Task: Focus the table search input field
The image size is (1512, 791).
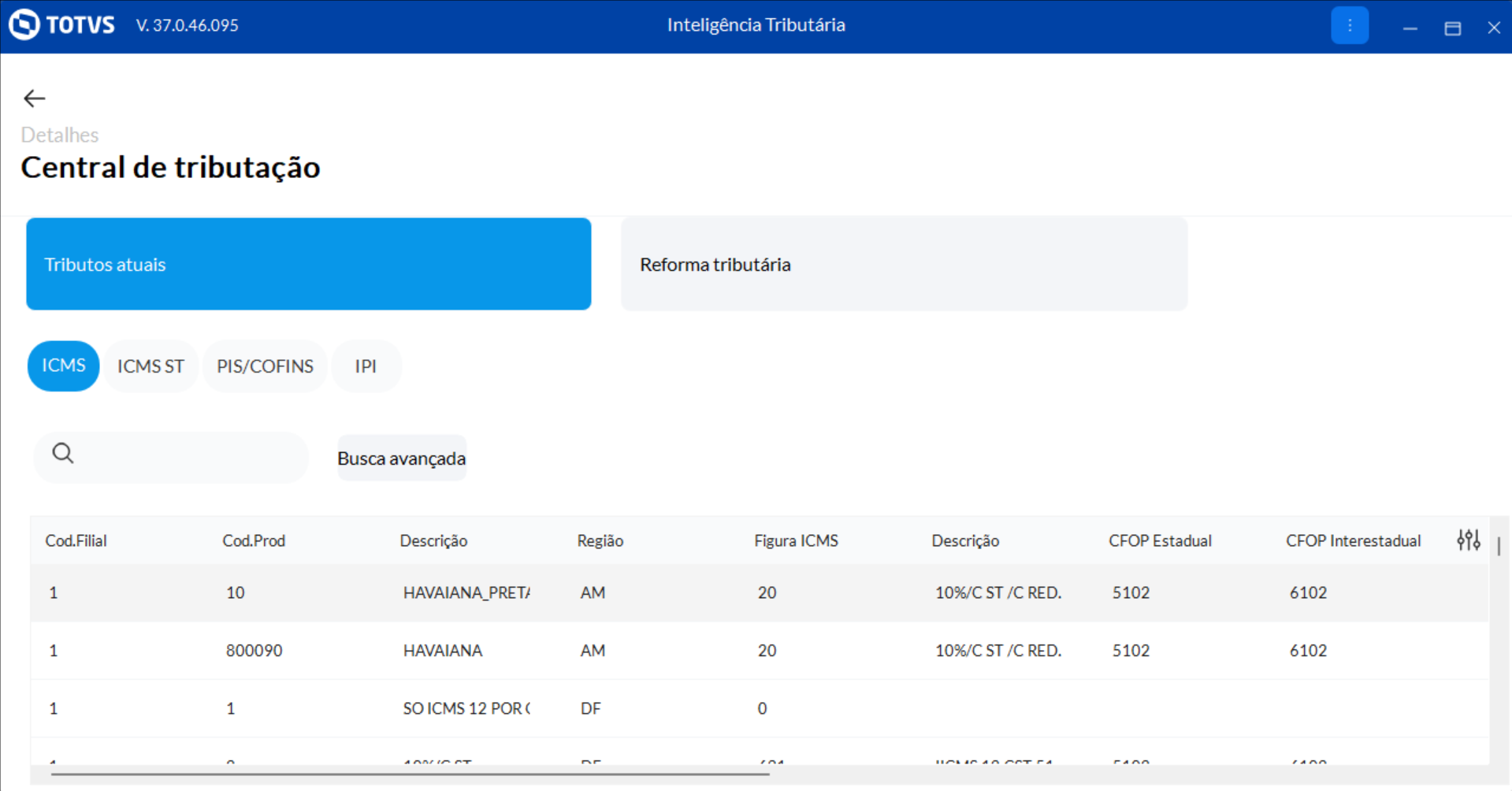Action: (185, 458)
